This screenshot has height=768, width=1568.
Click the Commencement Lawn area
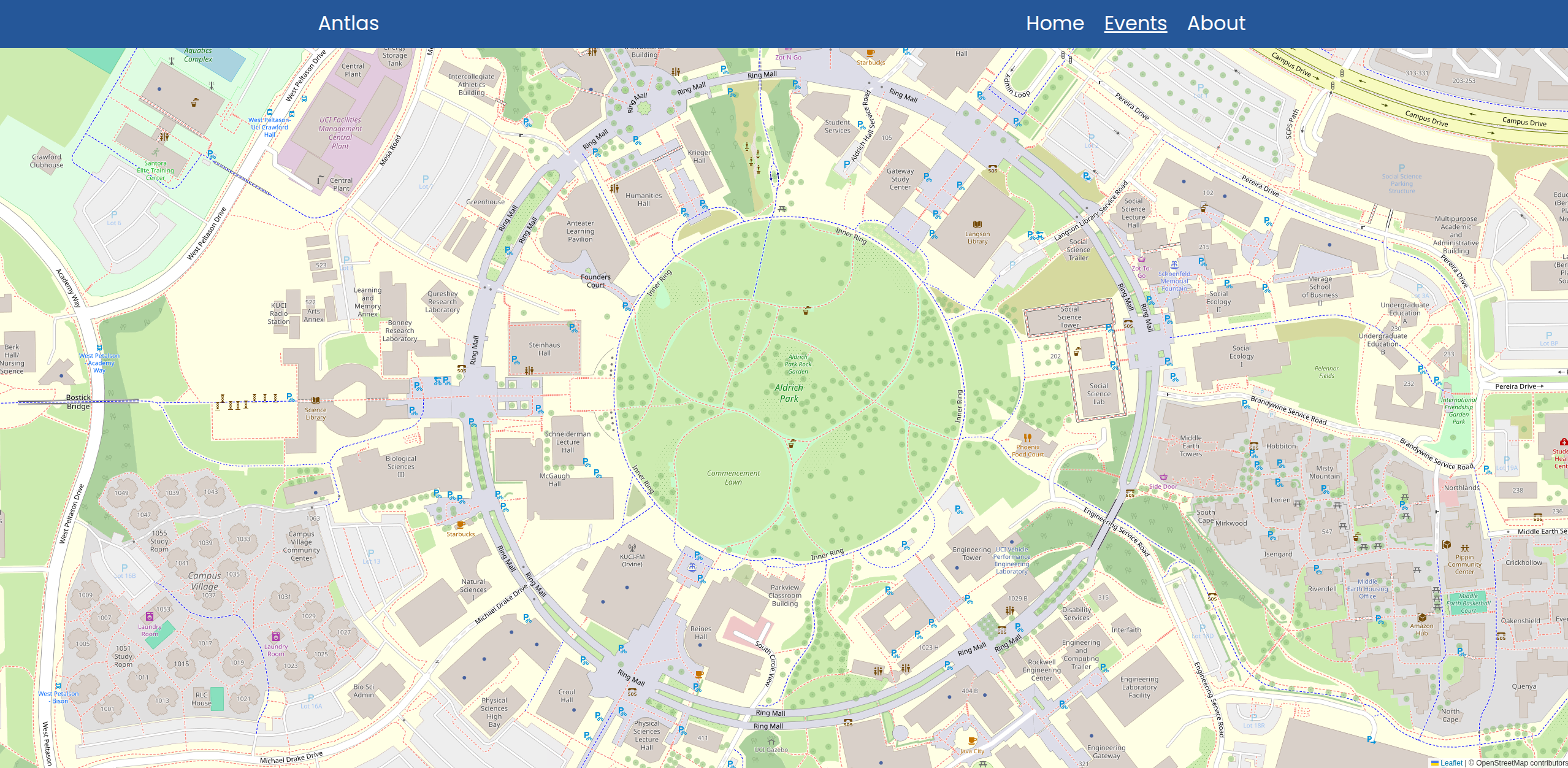pyautogui.click(x=733, y=477)
